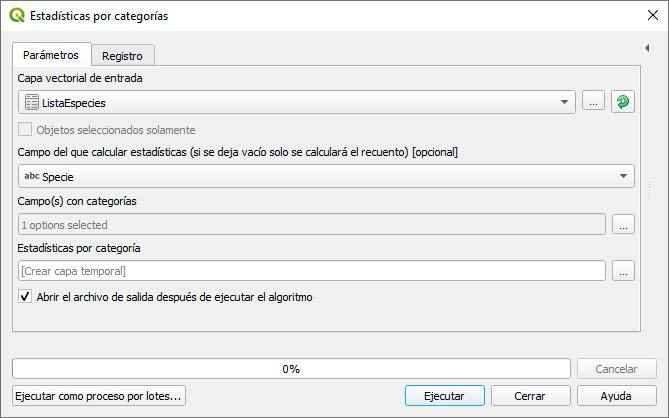
Task: Select the Parámetros tab
Action: click(51, 55)
